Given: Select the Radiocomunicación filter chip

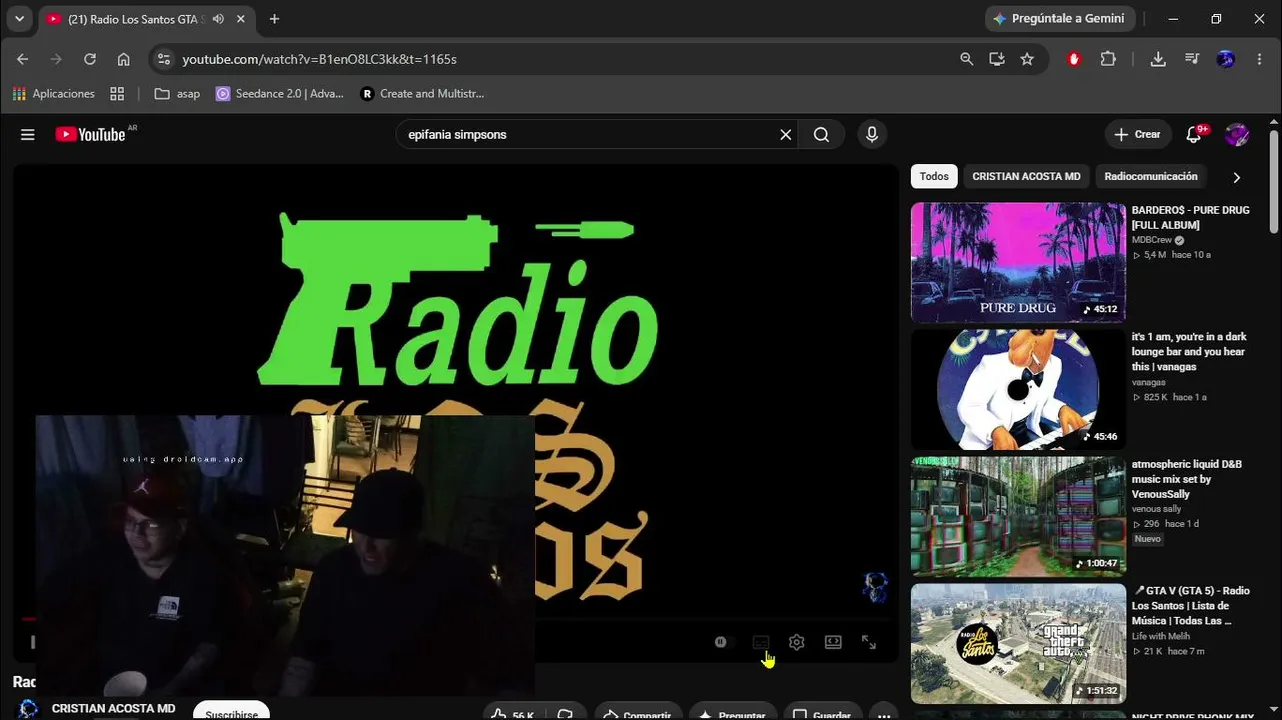Looking at the screenshot, I should pos(1151,177).
